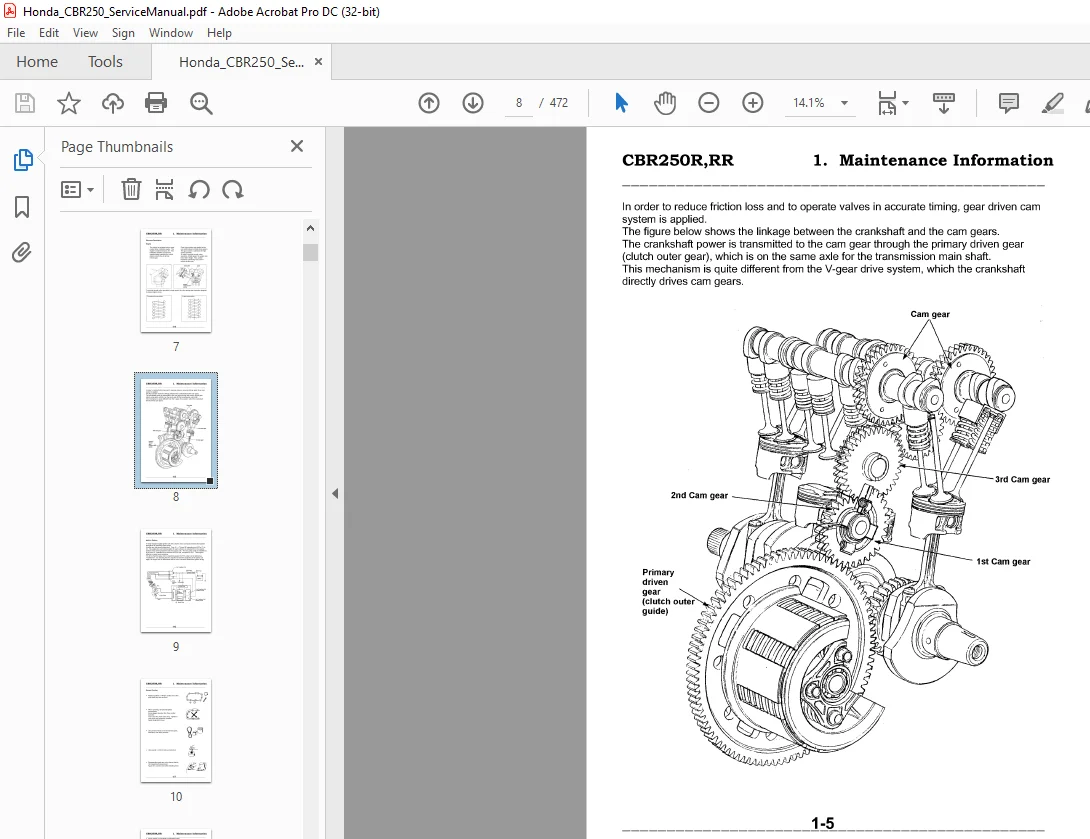Viewport: 1090px width, 839px height.
Task: Zoom in with plus button
Action: pos(752,103)
